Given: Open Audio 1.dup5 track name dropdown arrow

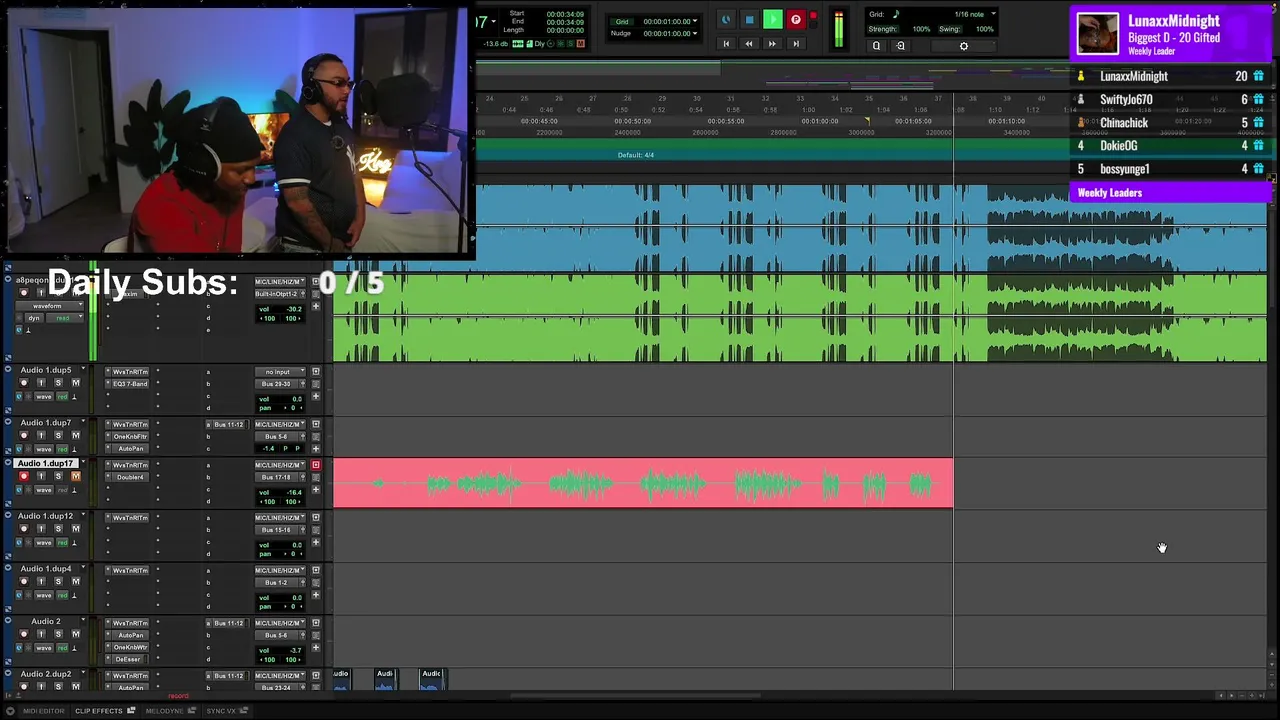Looking at the screenshot, I should pyautogui.click(x=83, y=370).
